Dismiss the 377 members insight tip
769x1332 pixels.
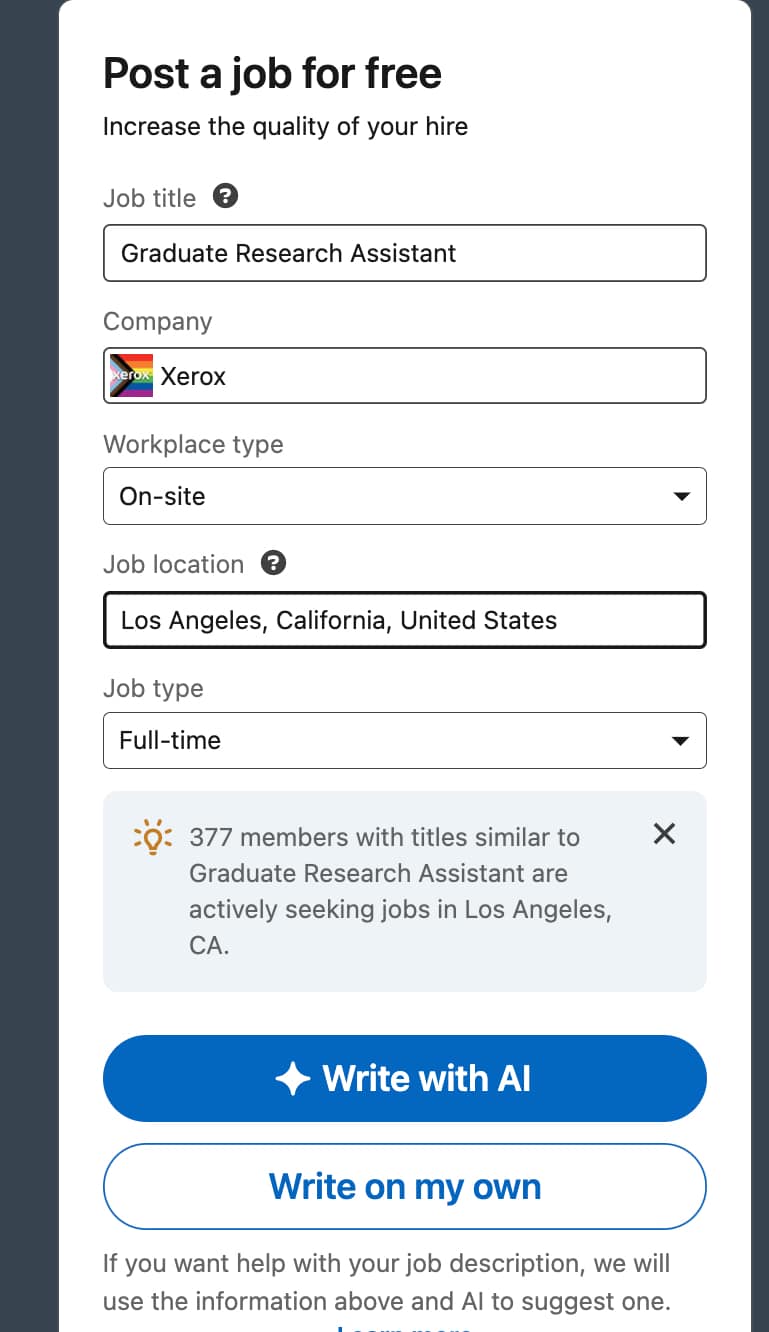click(x=664, y=833)
